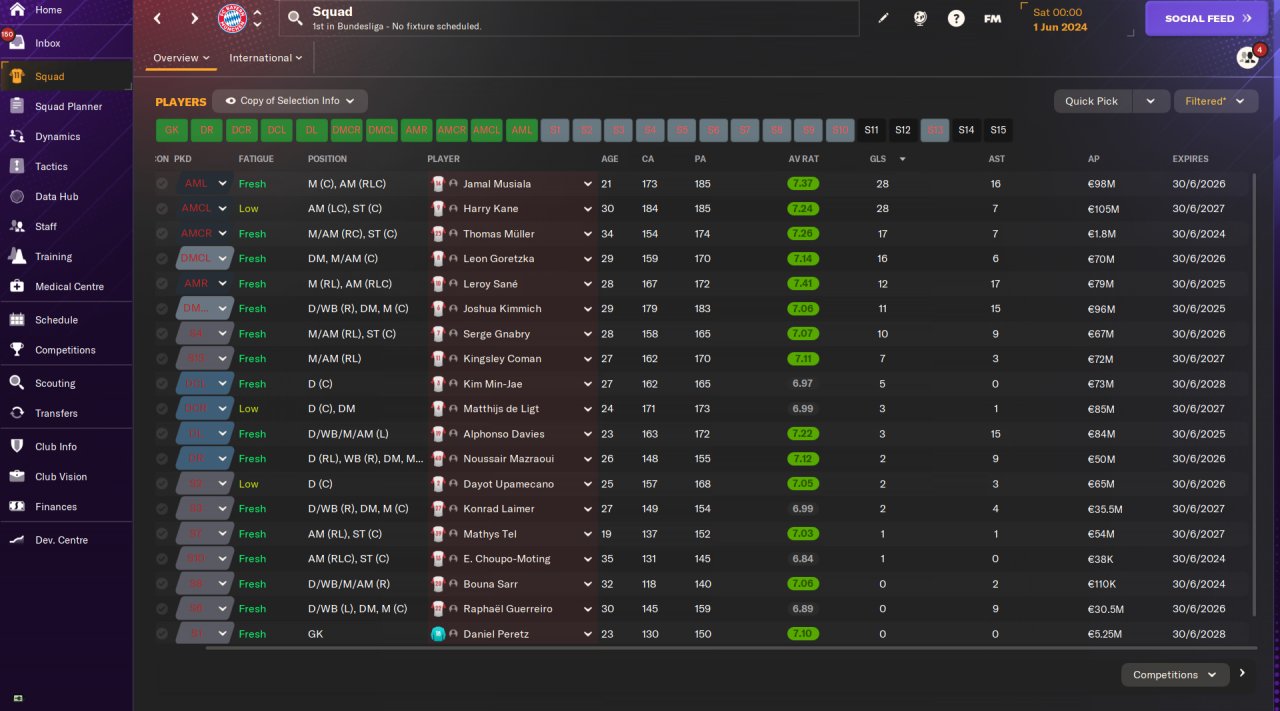Expand player dropdown next to Mathys Tel

point(588,534)
